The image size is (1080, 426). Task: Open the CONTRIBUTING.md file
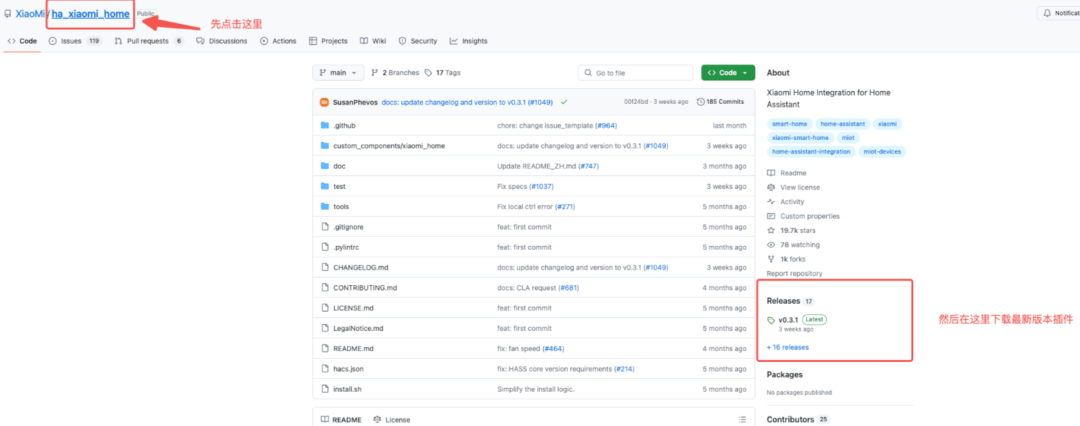click(x=365, y=287)
